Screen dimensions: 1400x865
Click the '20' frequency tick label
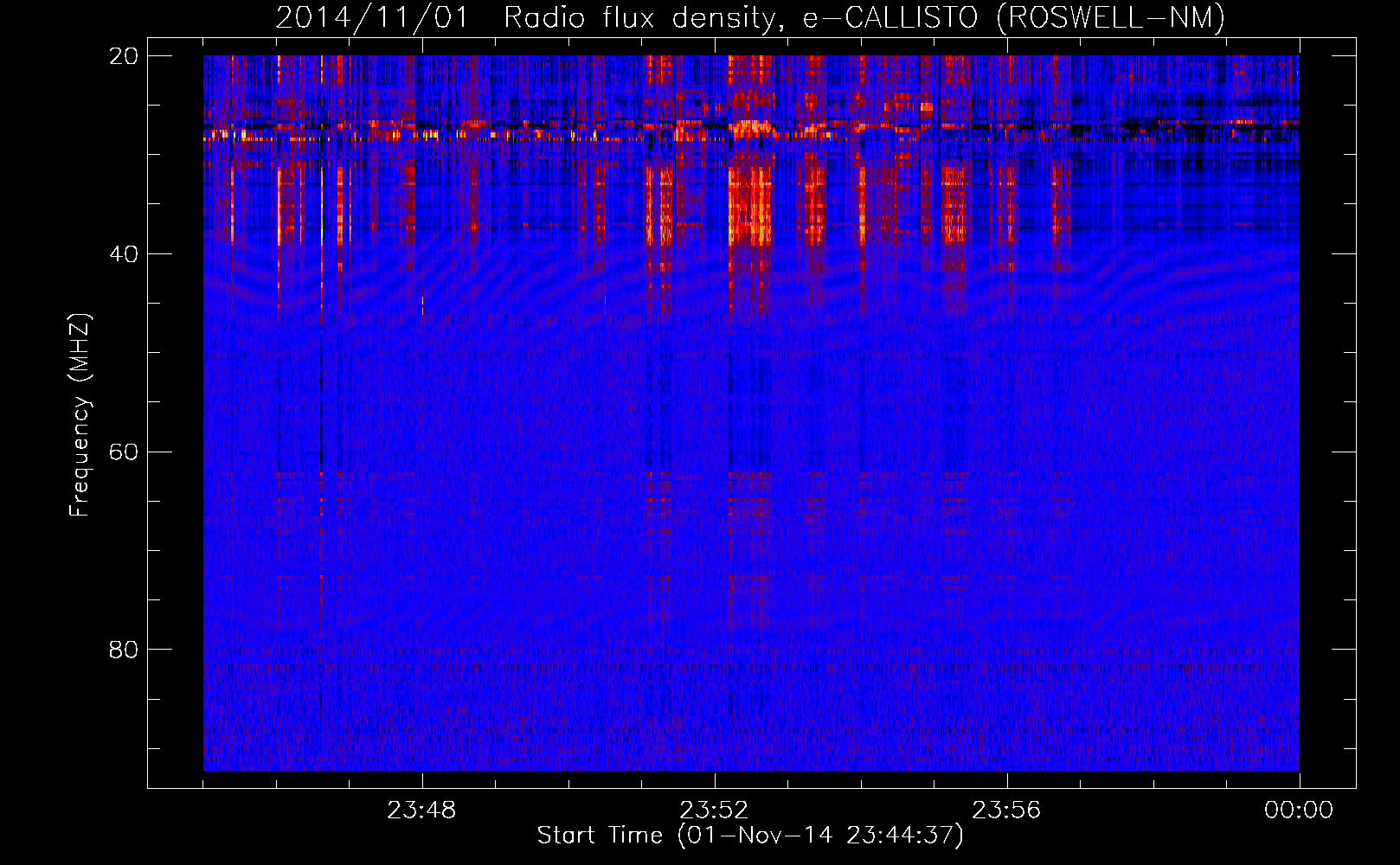pos(124,56)
